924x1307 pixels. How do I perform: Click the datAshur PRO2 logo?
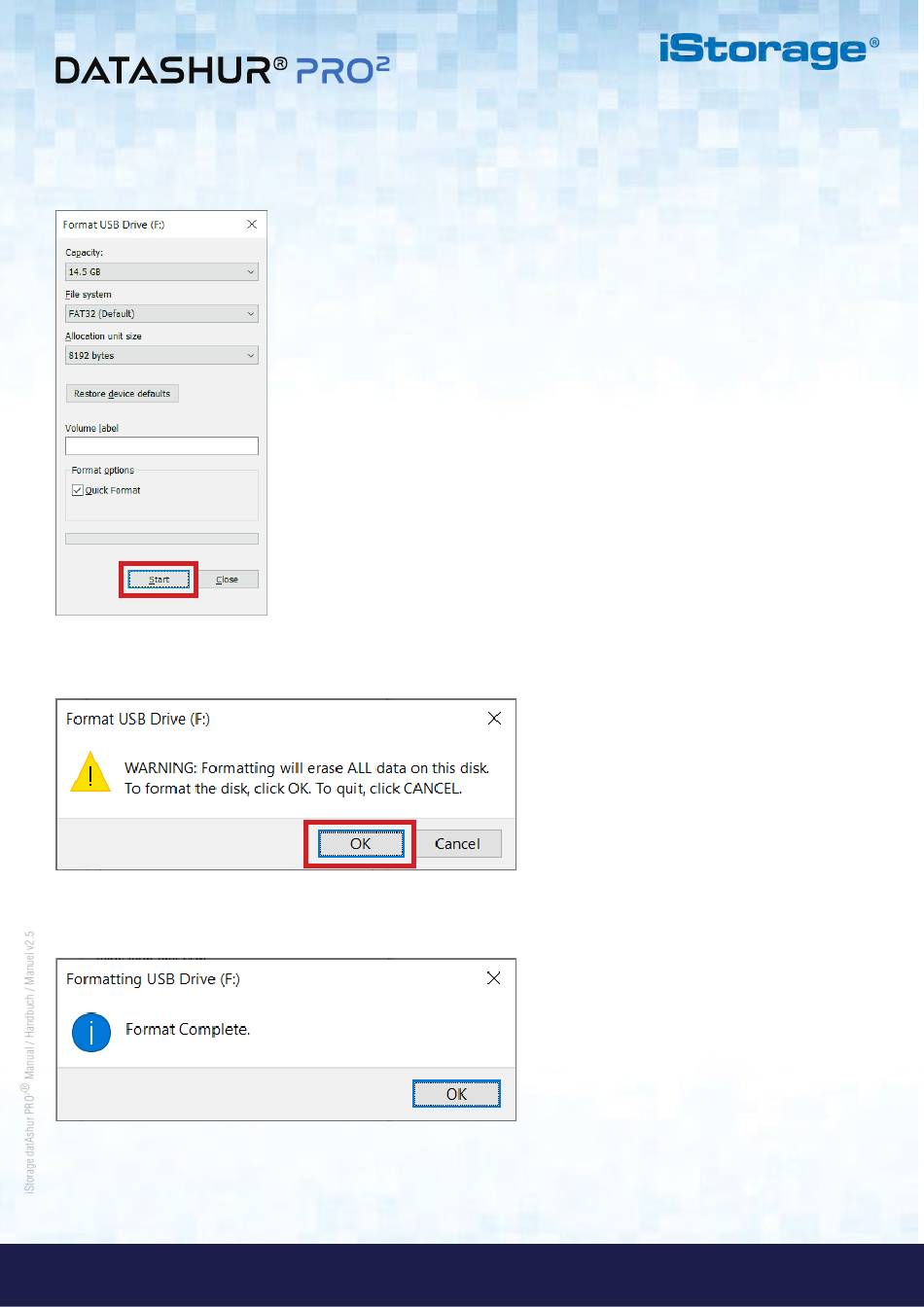tap(223, 69)
